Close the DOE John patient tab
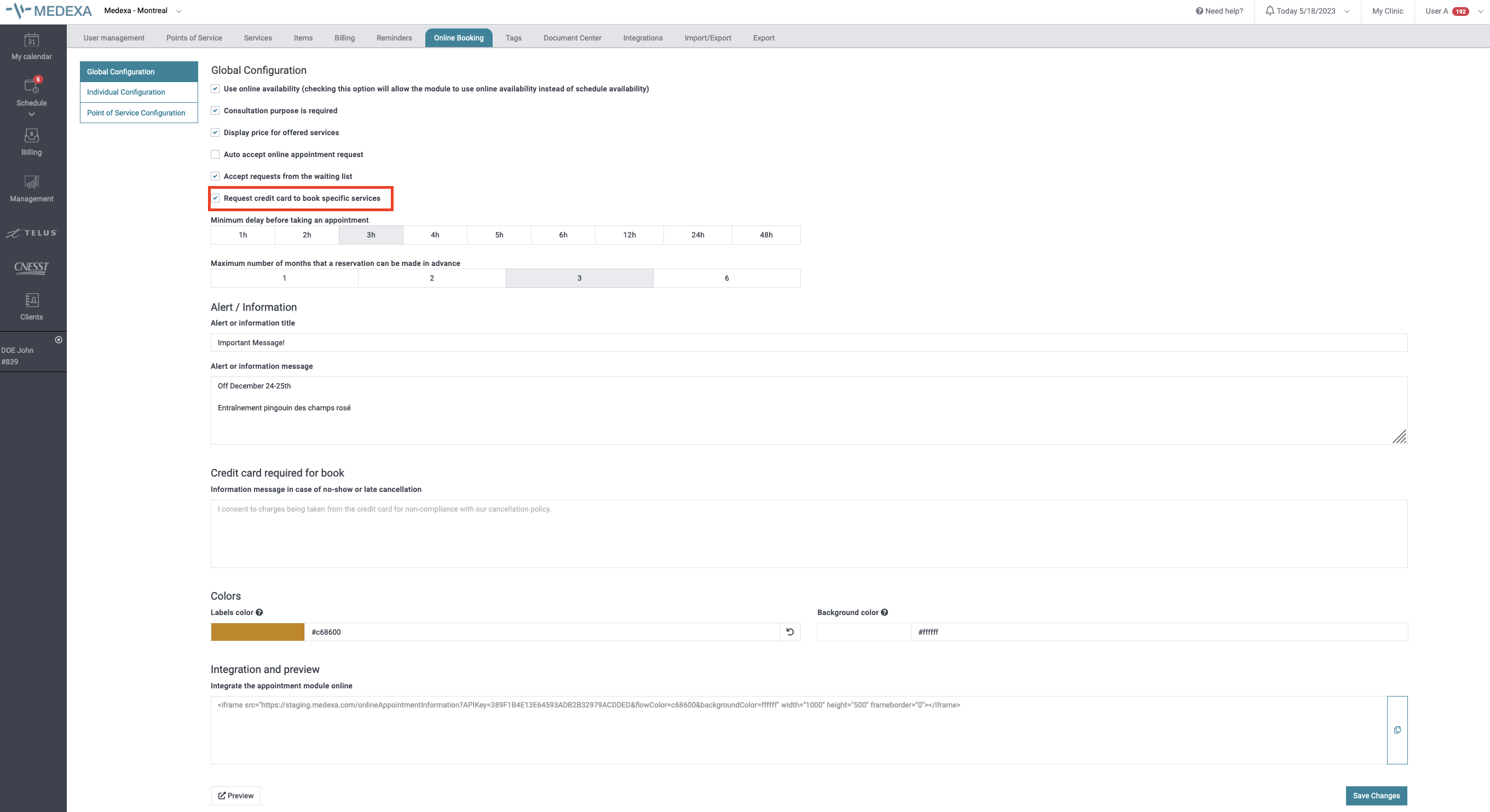 [59, 340]
